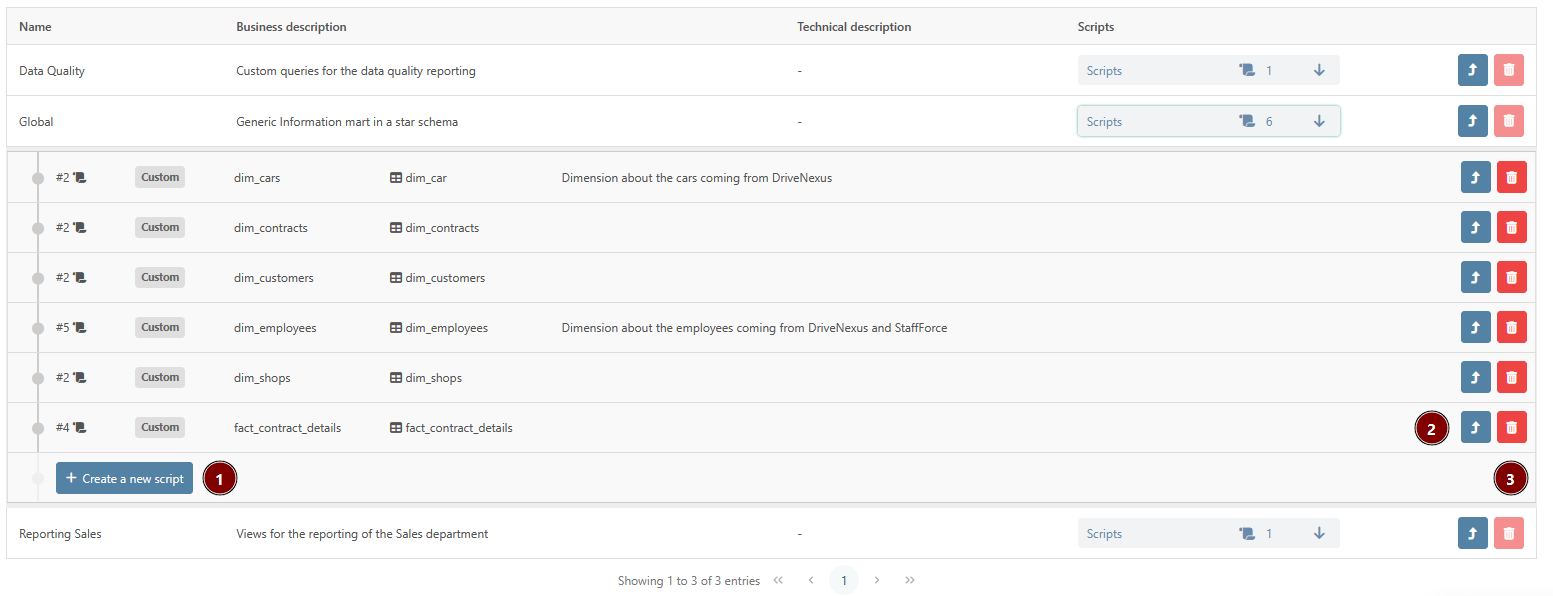Jump to the last page of entries
This screenshot has width=1553, height=596.
pyautogui.click(x=910, y=580)
